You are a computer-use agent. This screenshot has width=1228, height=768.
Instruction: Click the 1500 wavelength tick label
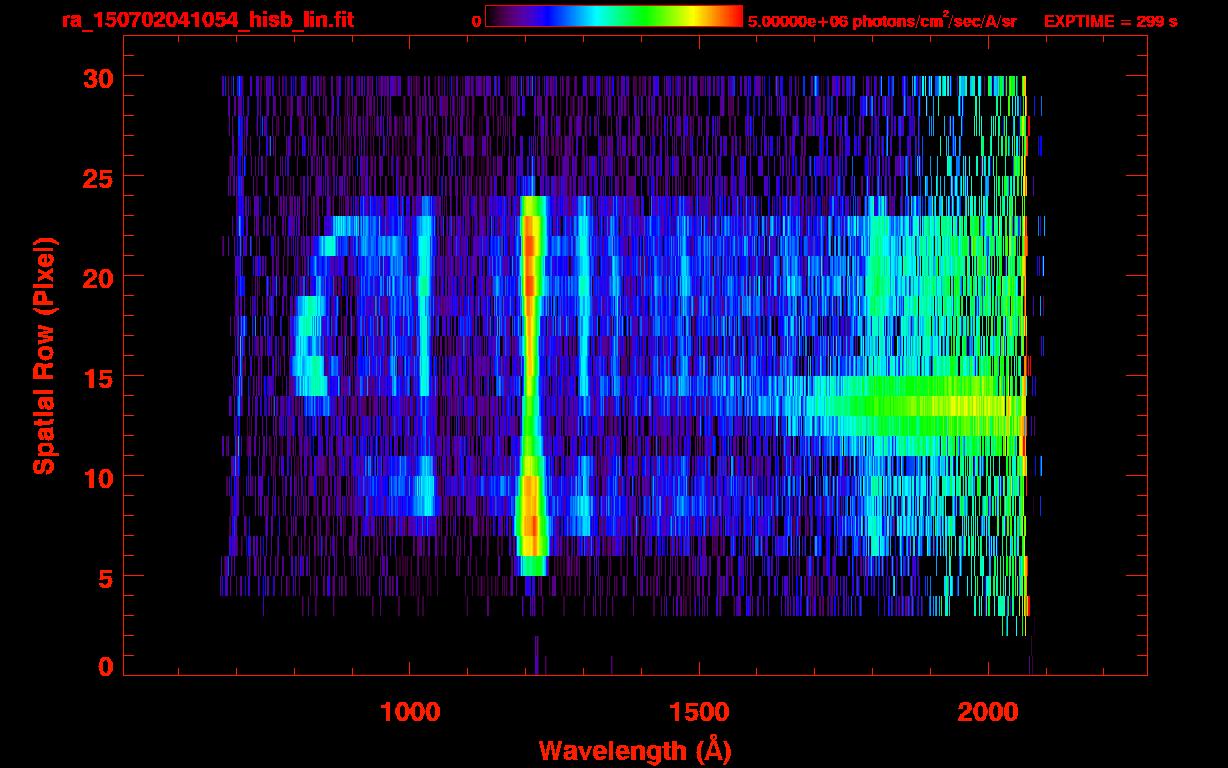(698, 712)
